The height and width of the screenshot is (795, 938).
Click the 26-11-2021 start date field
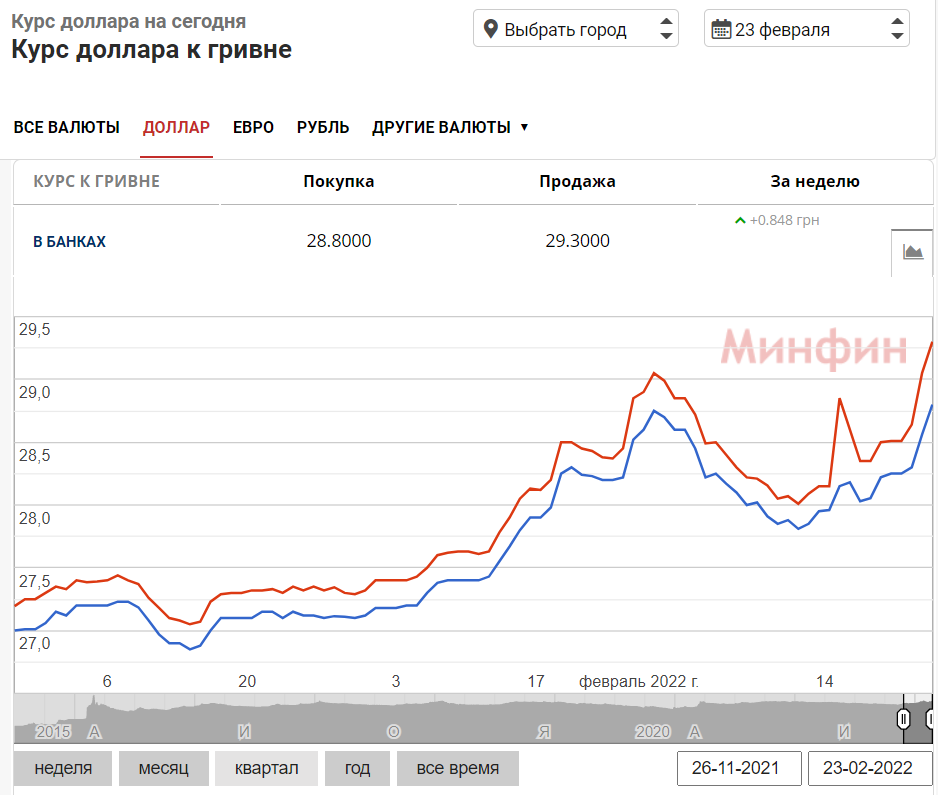(x=739, y=768)
